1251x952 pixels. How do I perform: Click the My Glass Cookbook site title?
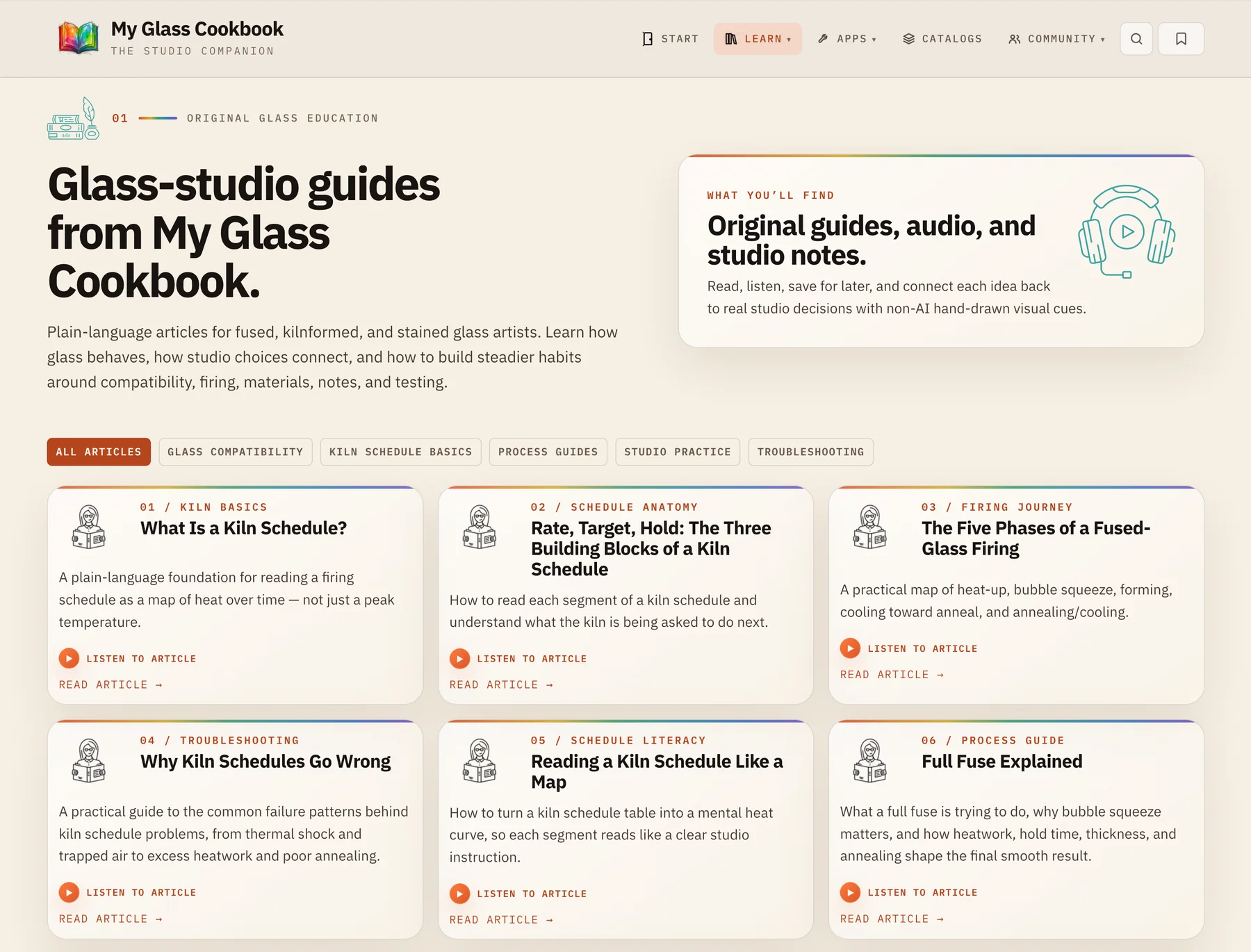[197, 29]
